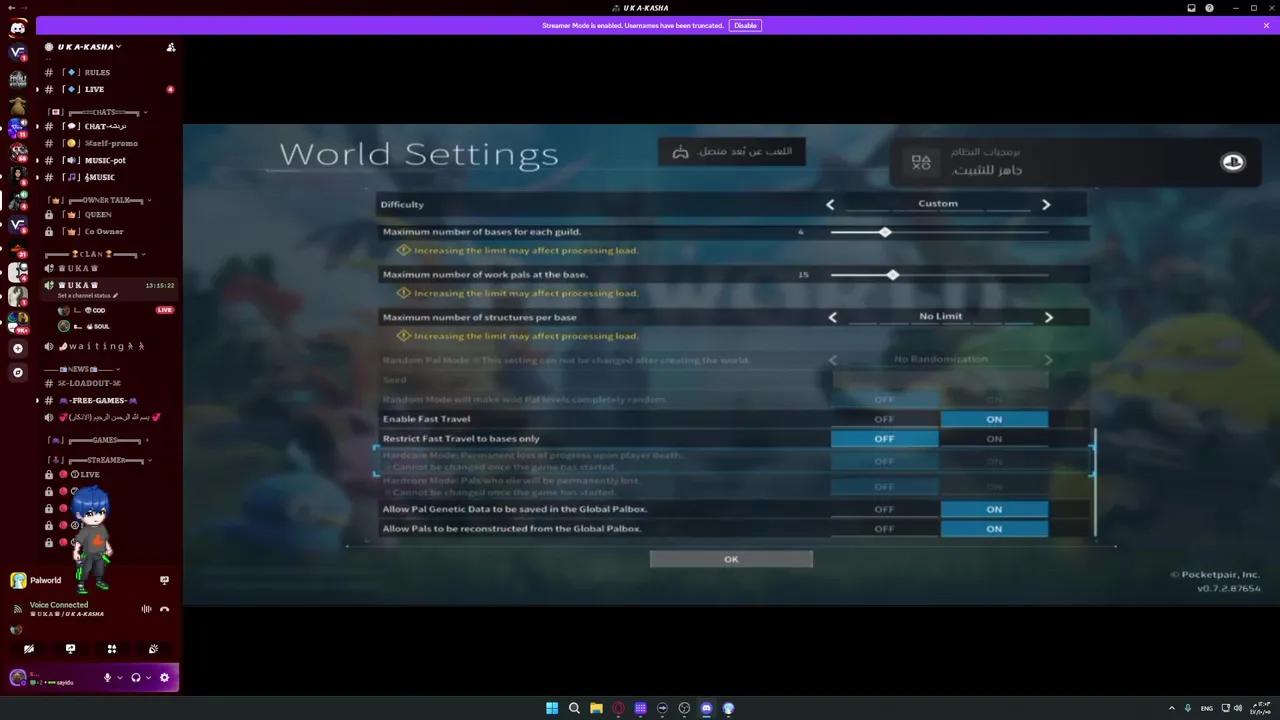Open Windows Start menu
This screenshot has height=720, width=1280.
click(552, 708)
